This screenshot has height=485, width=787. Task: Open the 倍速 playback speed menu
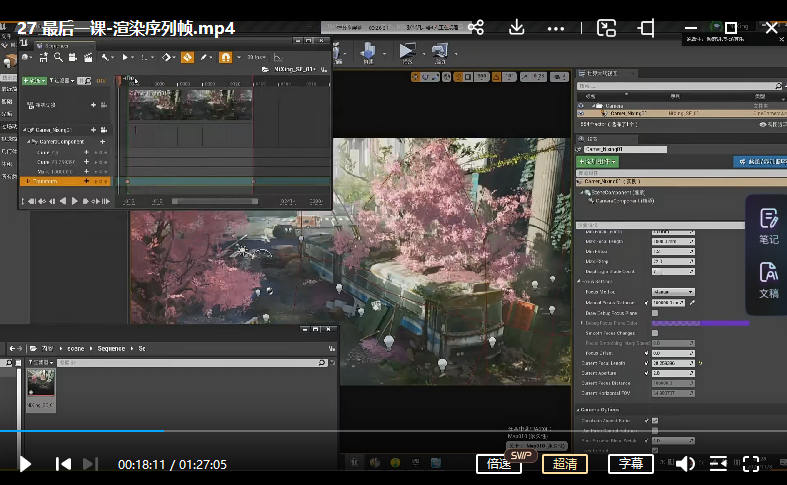click(x=499, y=464)
